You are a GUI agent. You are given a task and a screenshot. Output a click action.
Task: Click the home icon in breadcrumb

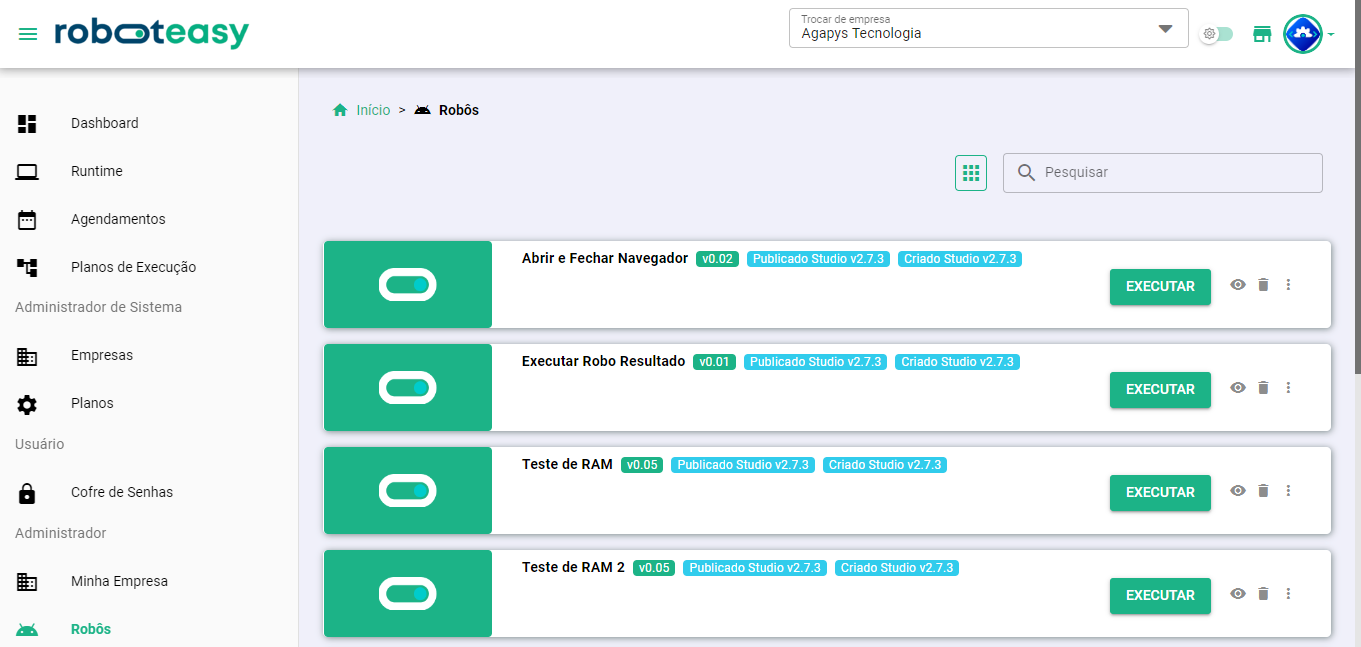coord(340,110)
